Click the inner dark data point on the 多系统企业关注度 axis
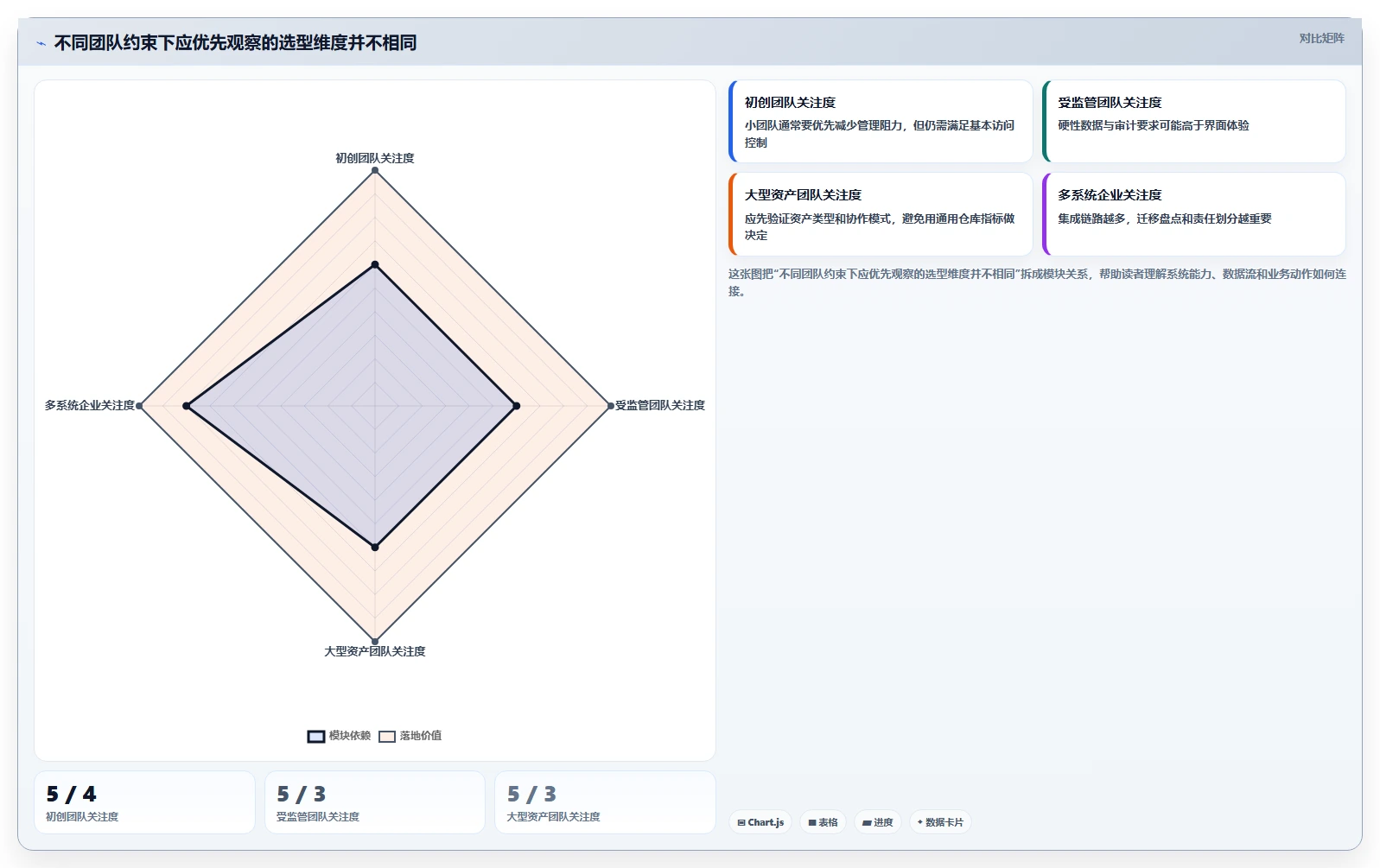This screenshot has height=868, width=1380. pyautogui.click(x=187, y=406)
